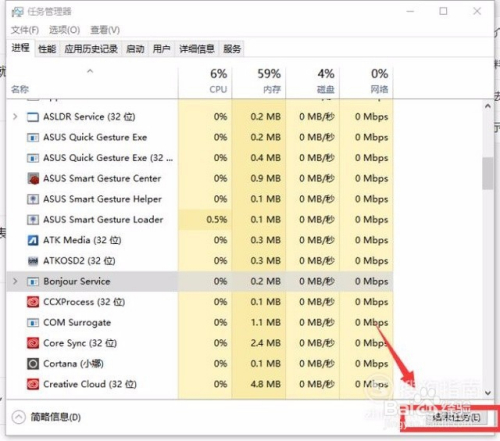Select the ASUS Smart Gesture Center row name
The height and width of the screenshot is (441, 500).
click(102, 179)
